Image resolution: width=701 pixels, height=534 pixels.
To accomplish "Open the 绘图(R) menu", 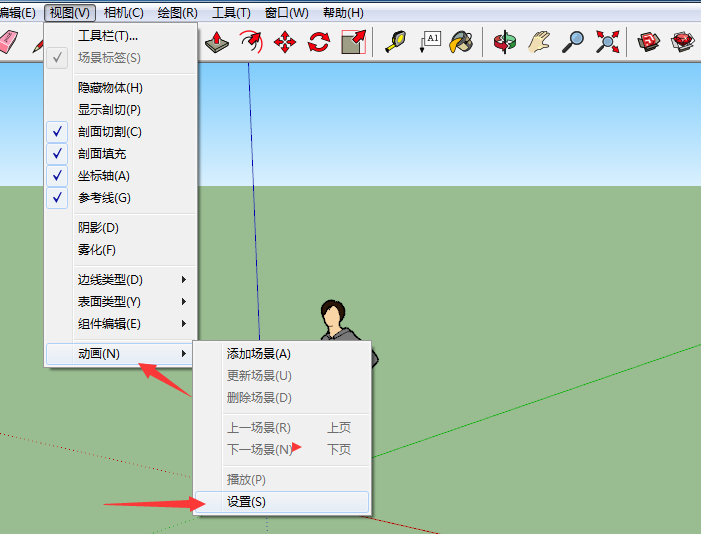I will [177, 13].
